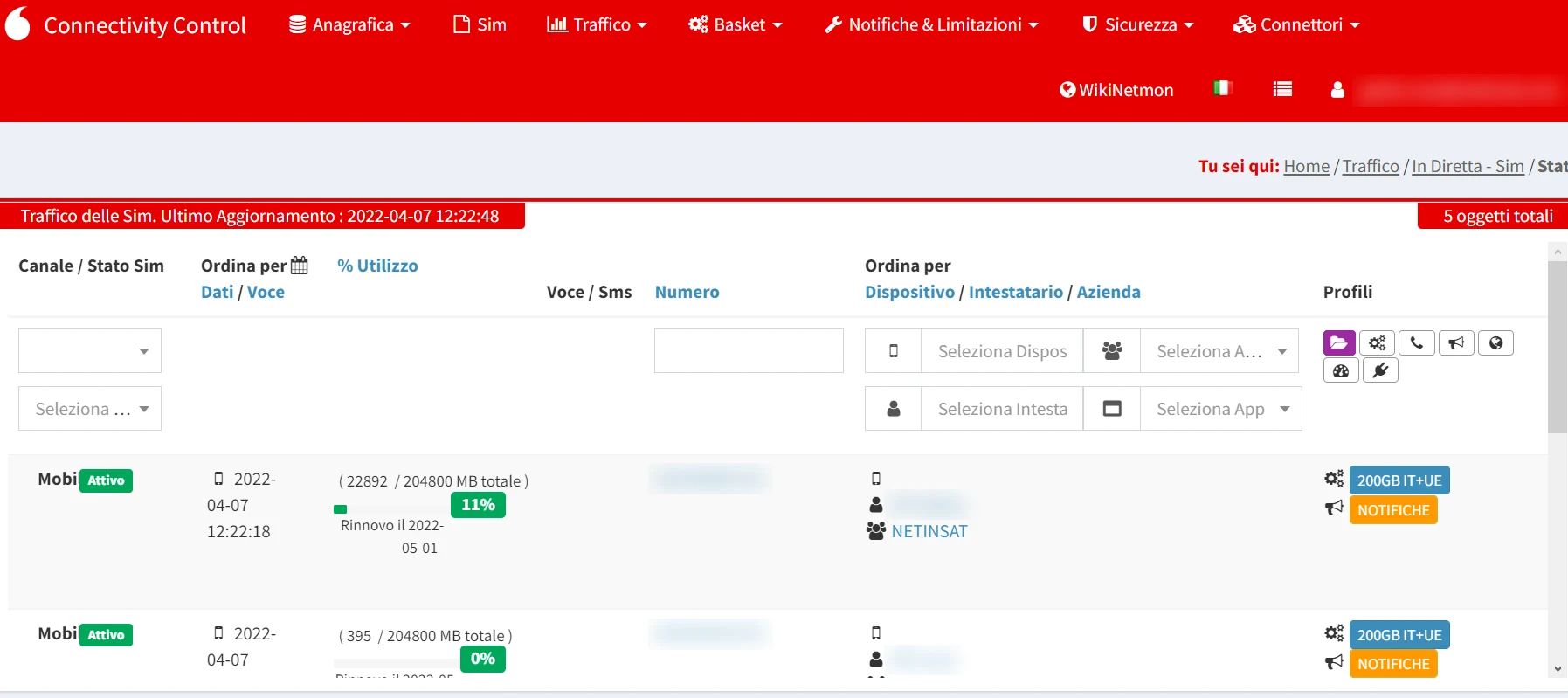This screenshot has height=698, width=1568.
Task: Open the WikiNetmon link
Action: [1116, 90]
